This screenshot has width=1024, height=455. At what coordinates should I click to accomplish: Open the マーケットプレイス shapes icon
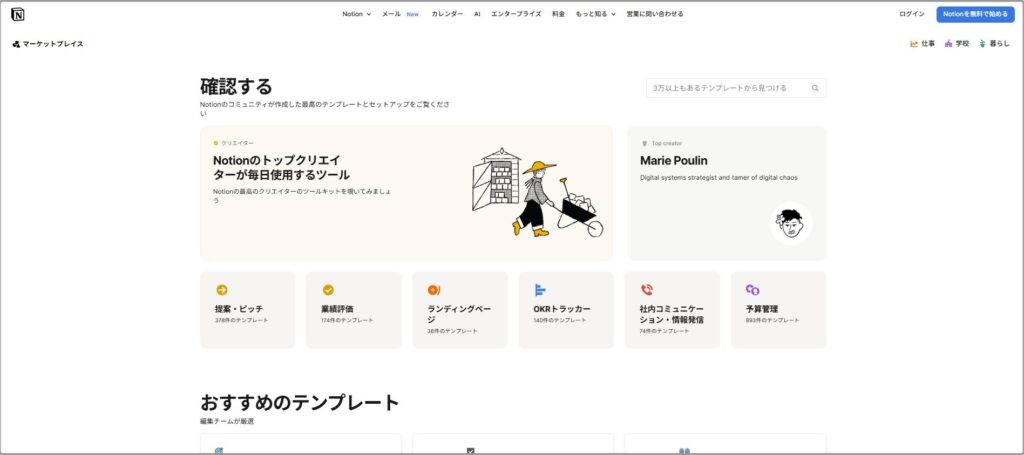click(x=16, y=44)
